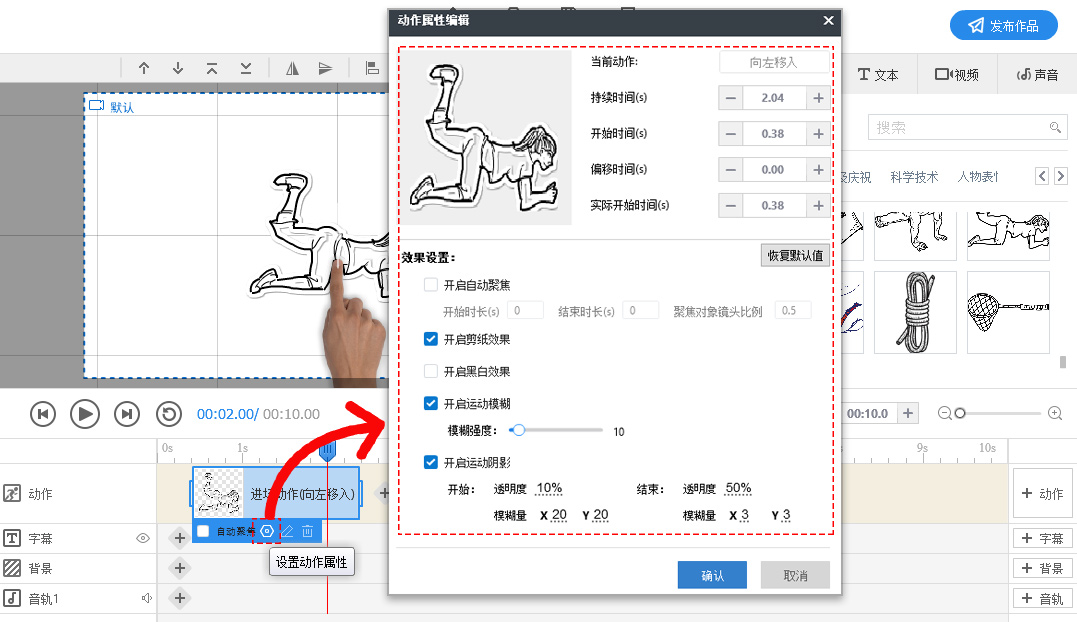The height and width of the screenshot is (622, 1077).
Task: Click the pencil icon to edit the action
Action: (287, 531)
